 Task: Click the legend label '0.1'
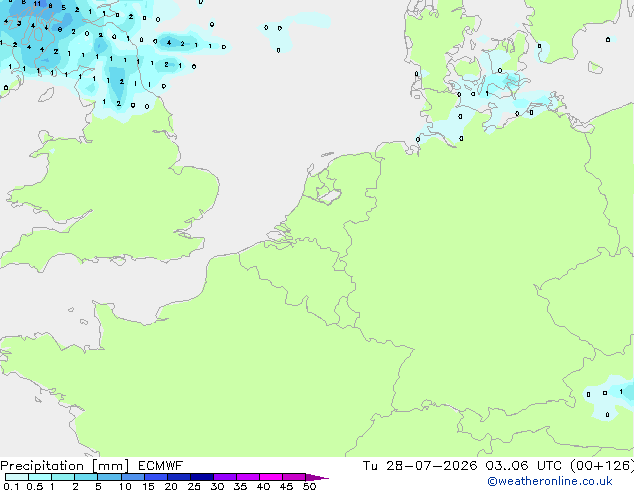tap(11, 486)
